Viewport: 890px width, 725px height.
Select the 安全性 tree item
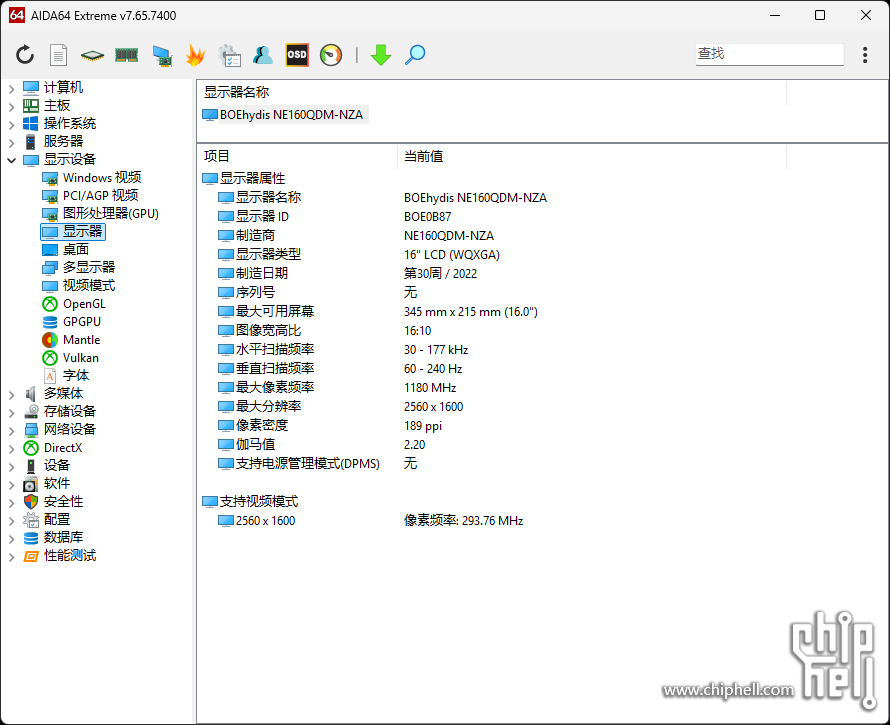pos(53,502)
